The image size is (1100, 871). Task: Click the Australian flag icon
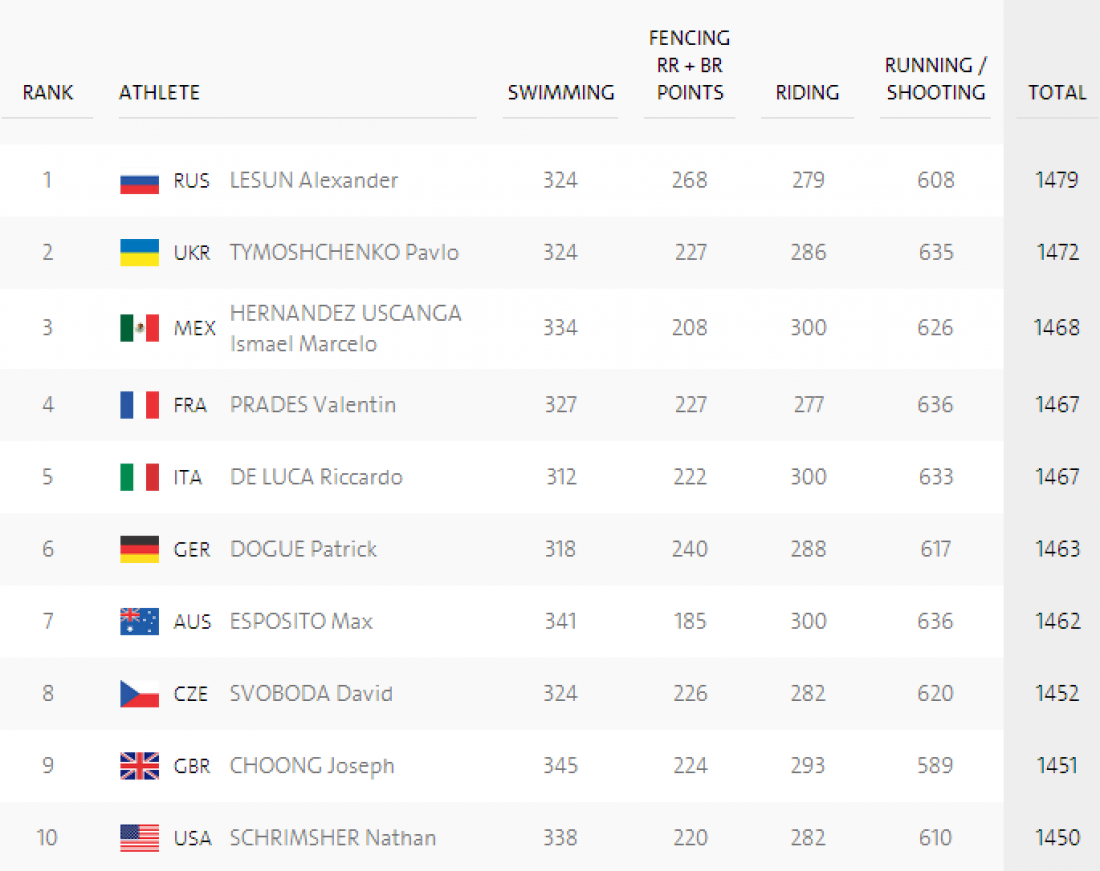point(140,622)
